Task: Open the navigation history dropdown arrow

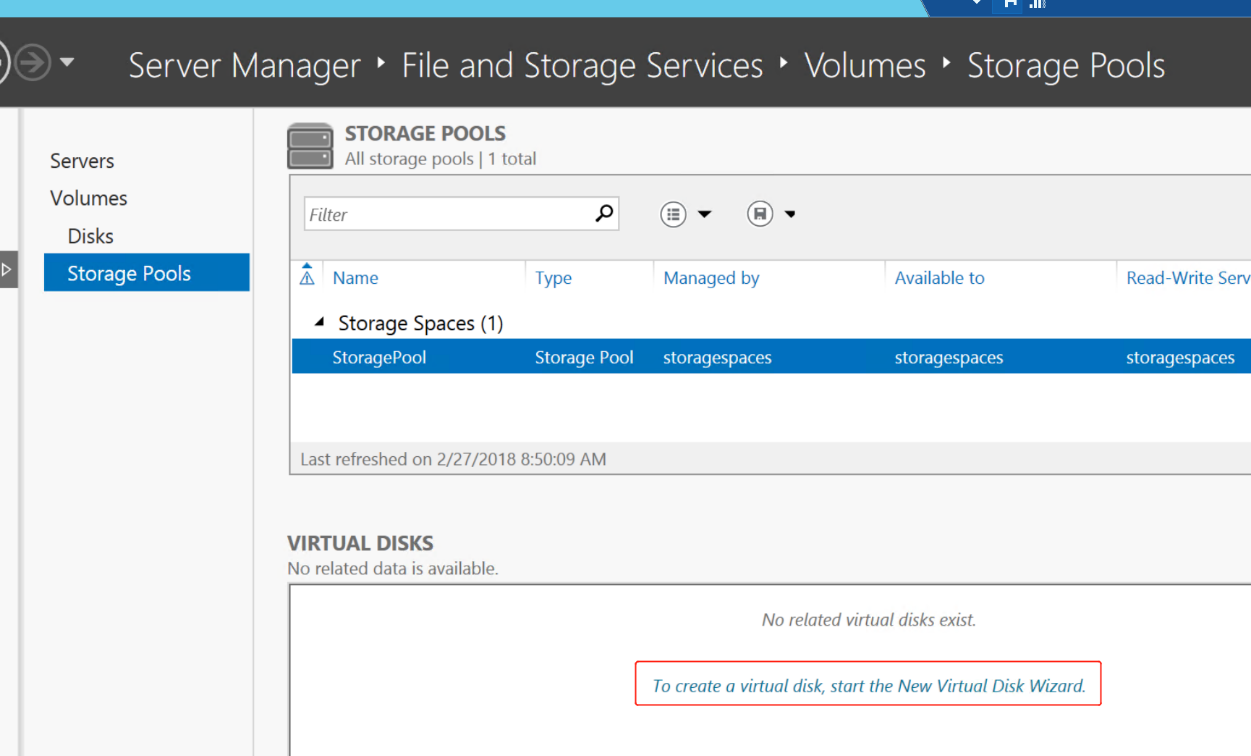Action: (67, 63)
